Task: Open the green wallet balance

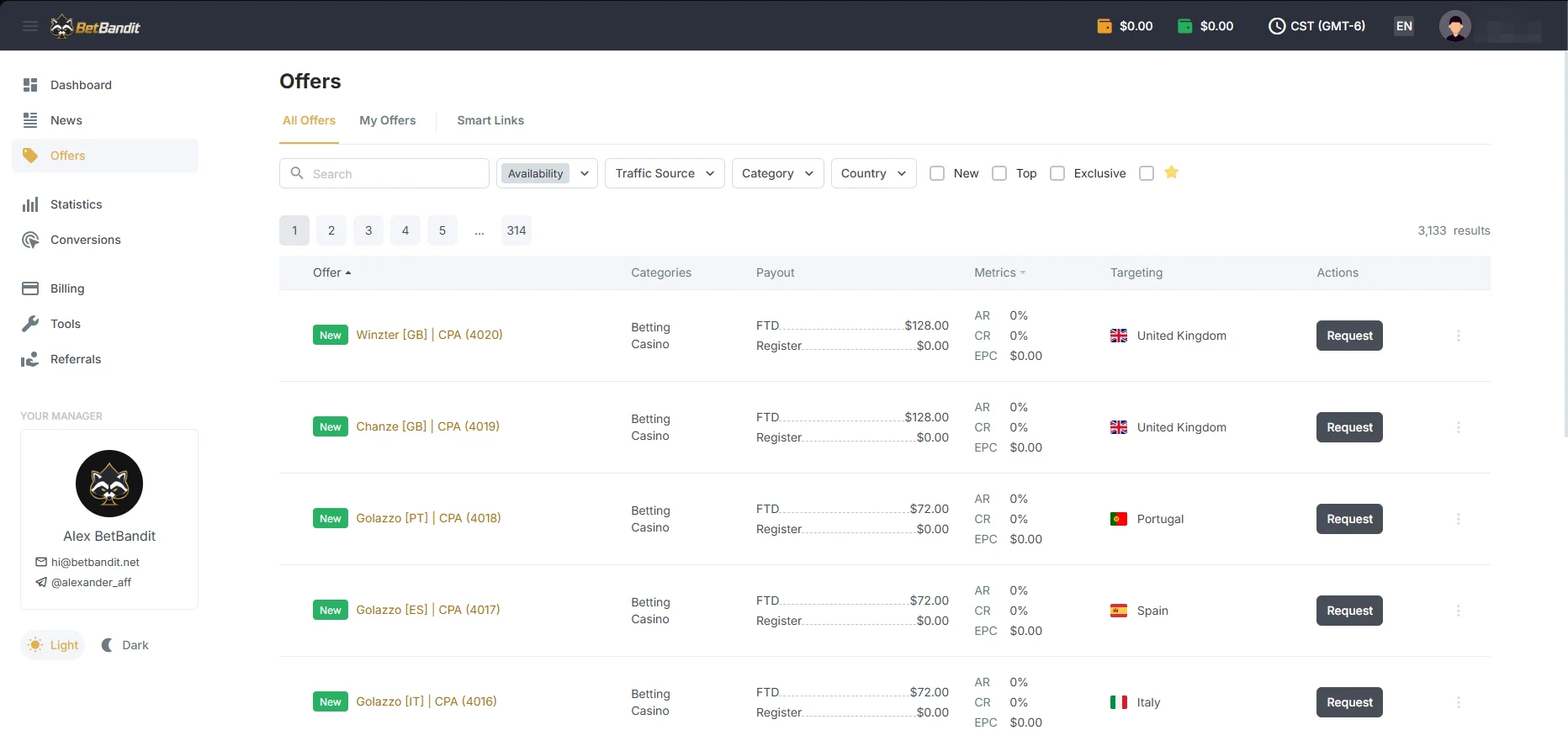Action: coord(1205,26)
